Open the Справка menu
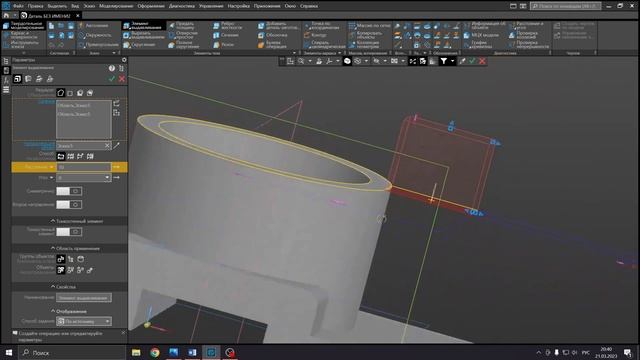The image size is (640, 360). (x=309, y=6)
